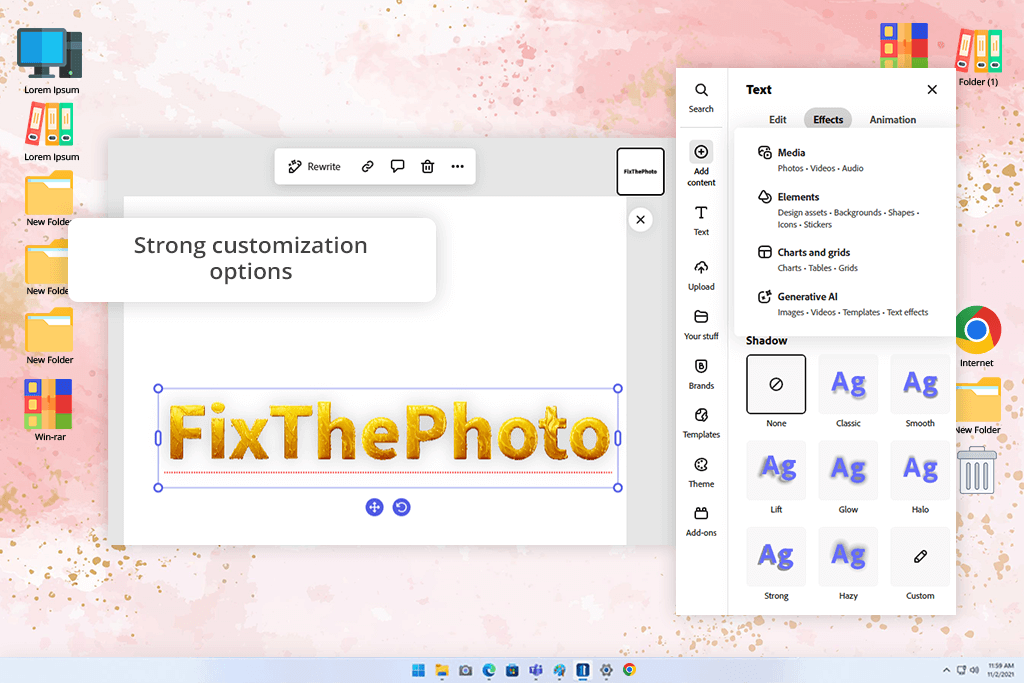Switch to the Effects tab

[x=828, y=119]
